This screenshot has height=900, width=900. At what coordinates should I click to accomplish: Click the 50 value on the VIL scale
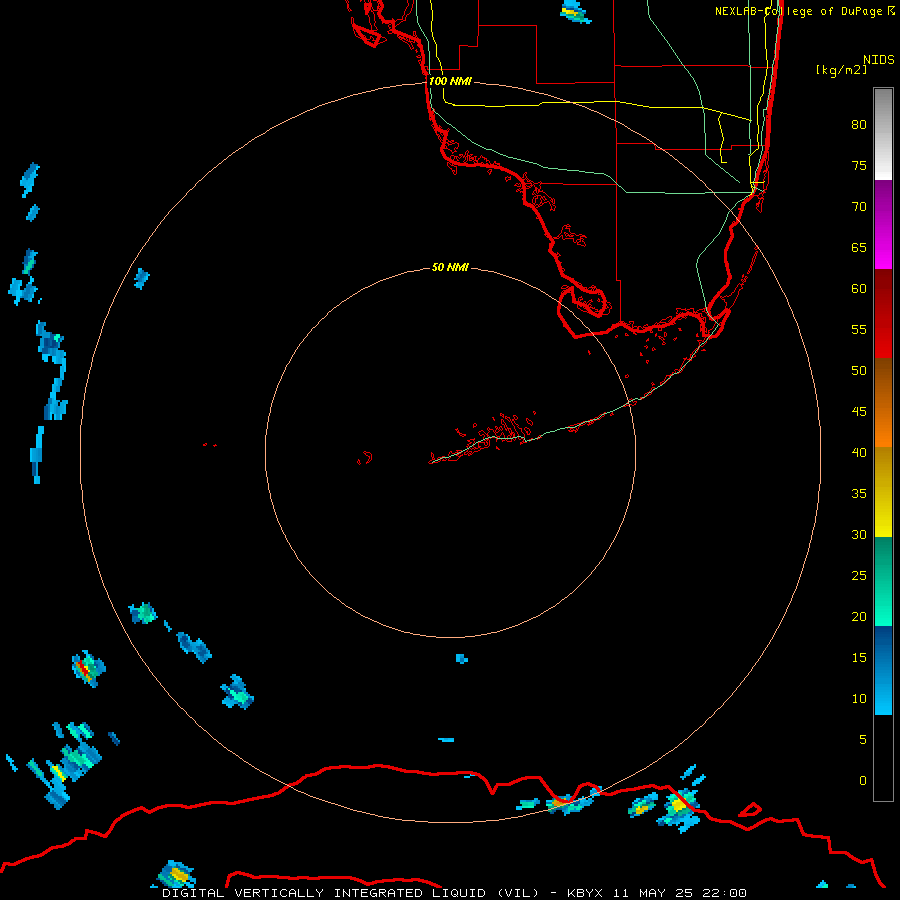pos(859,371)
